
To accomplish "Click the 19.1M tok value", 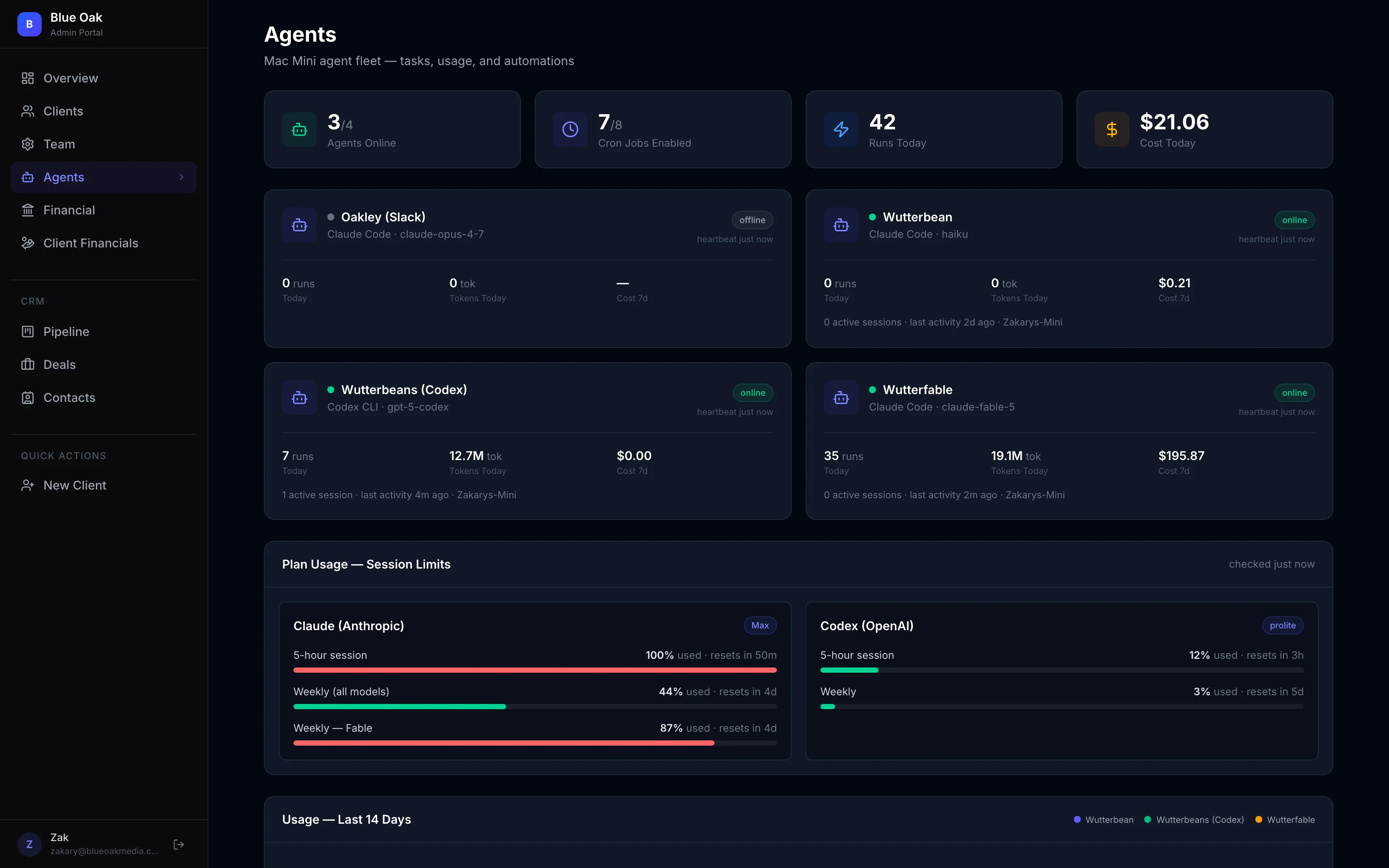I will click(x=1015, y=456).
